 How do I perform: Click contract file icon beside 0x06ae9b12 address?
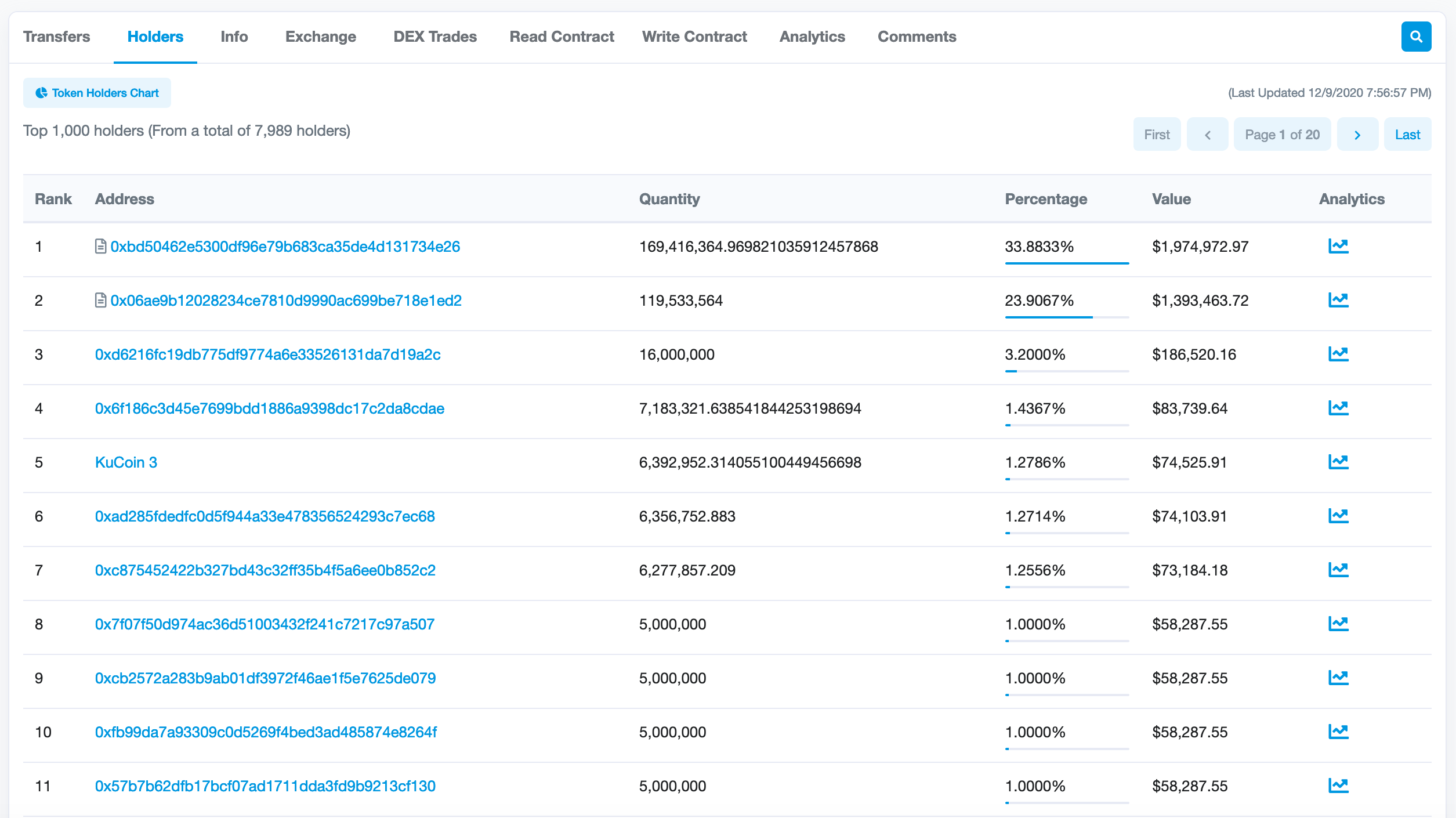point(100,301)
